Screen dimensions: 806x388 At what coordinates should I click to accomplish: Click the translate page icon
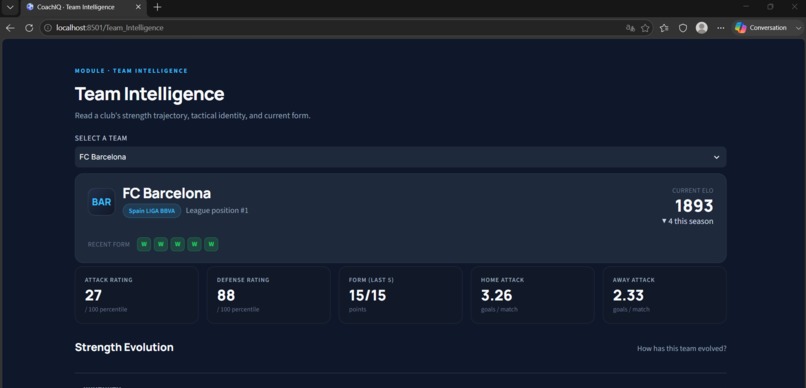coord(630,28)
